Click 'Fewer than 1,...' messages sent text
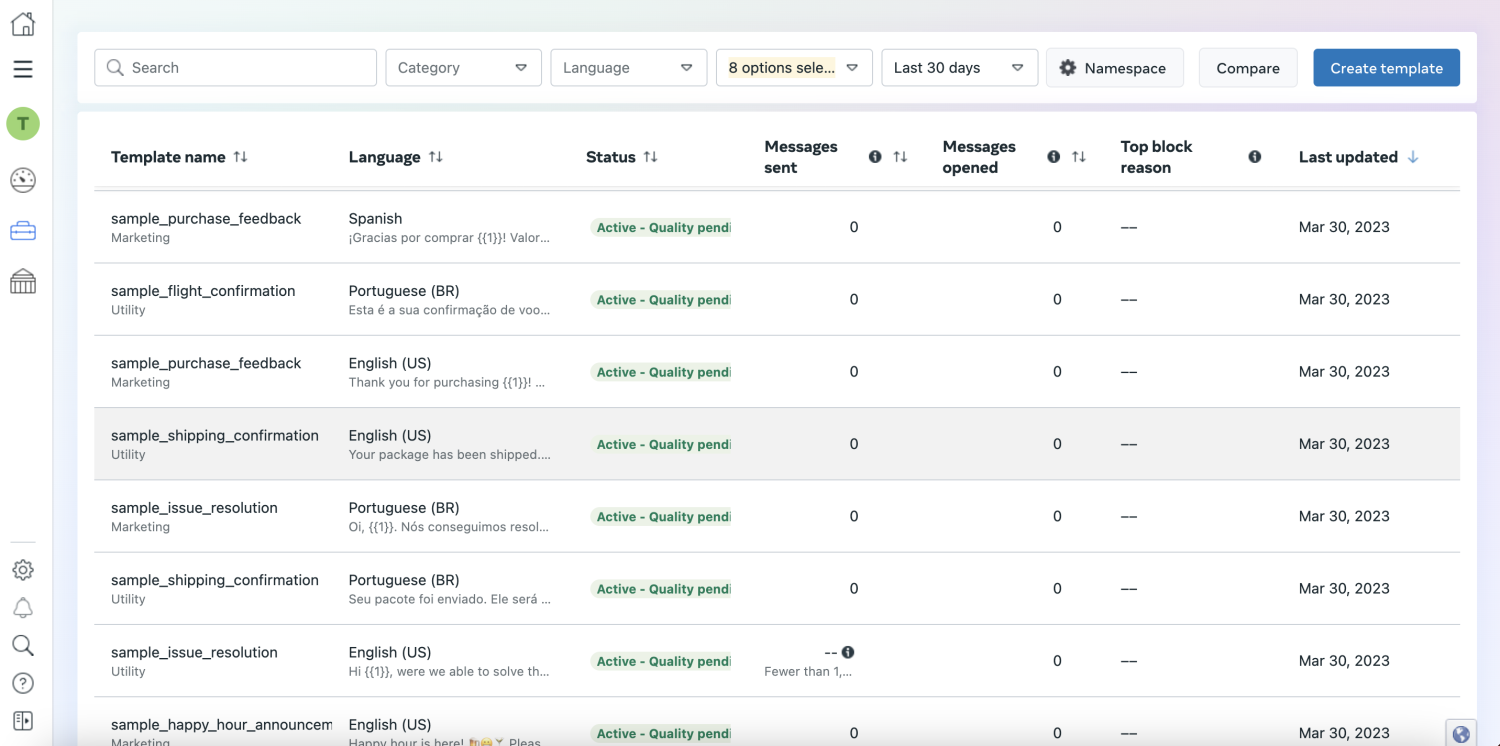This screenshot has height=746, width=1500. (x=808, y=672)
